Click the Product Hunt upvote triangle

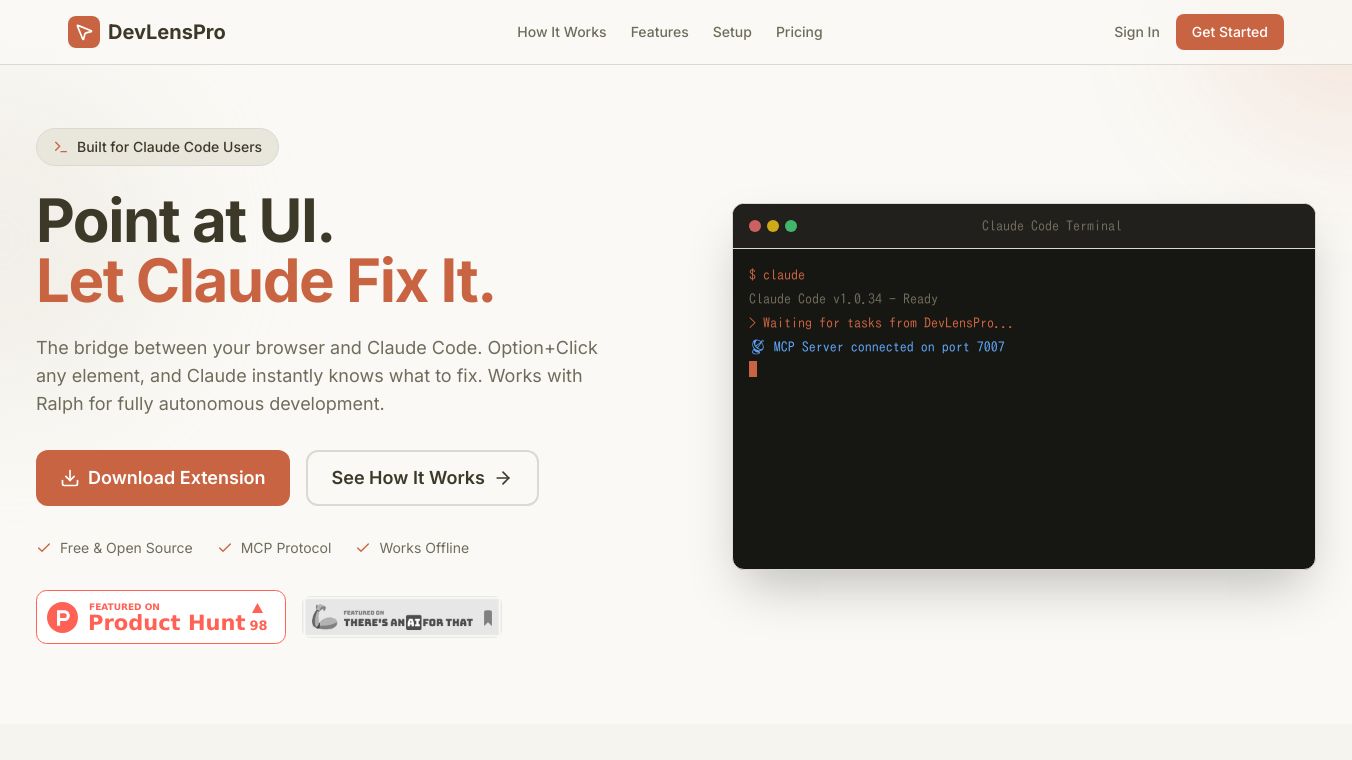257,608
